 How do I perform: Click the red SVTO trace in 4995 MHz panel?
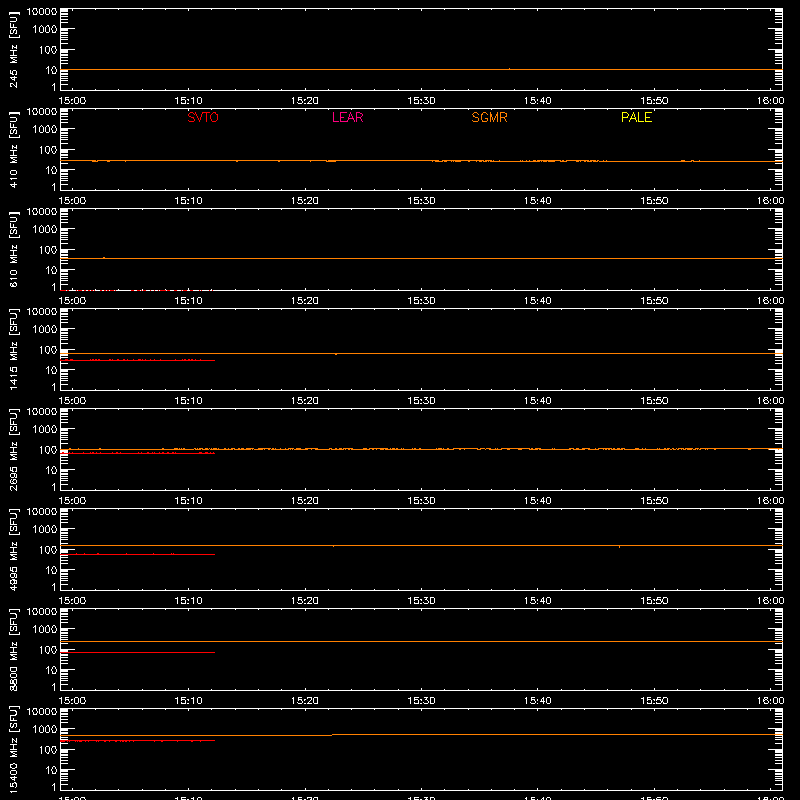[138, 554]
